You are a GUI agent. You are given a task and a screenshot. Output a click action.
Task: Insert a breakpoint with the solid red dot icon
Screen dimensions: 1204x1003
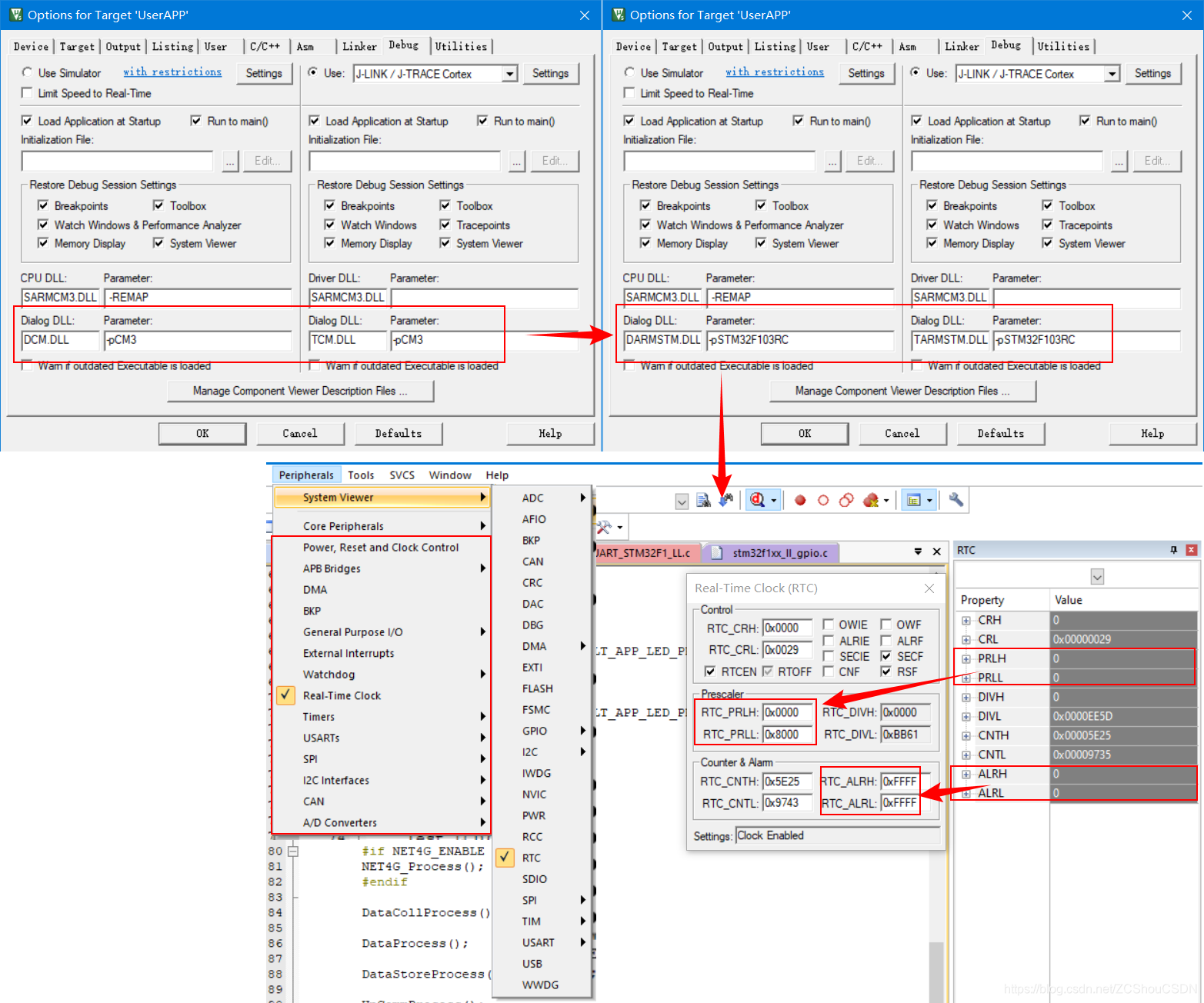coord(800,500)
